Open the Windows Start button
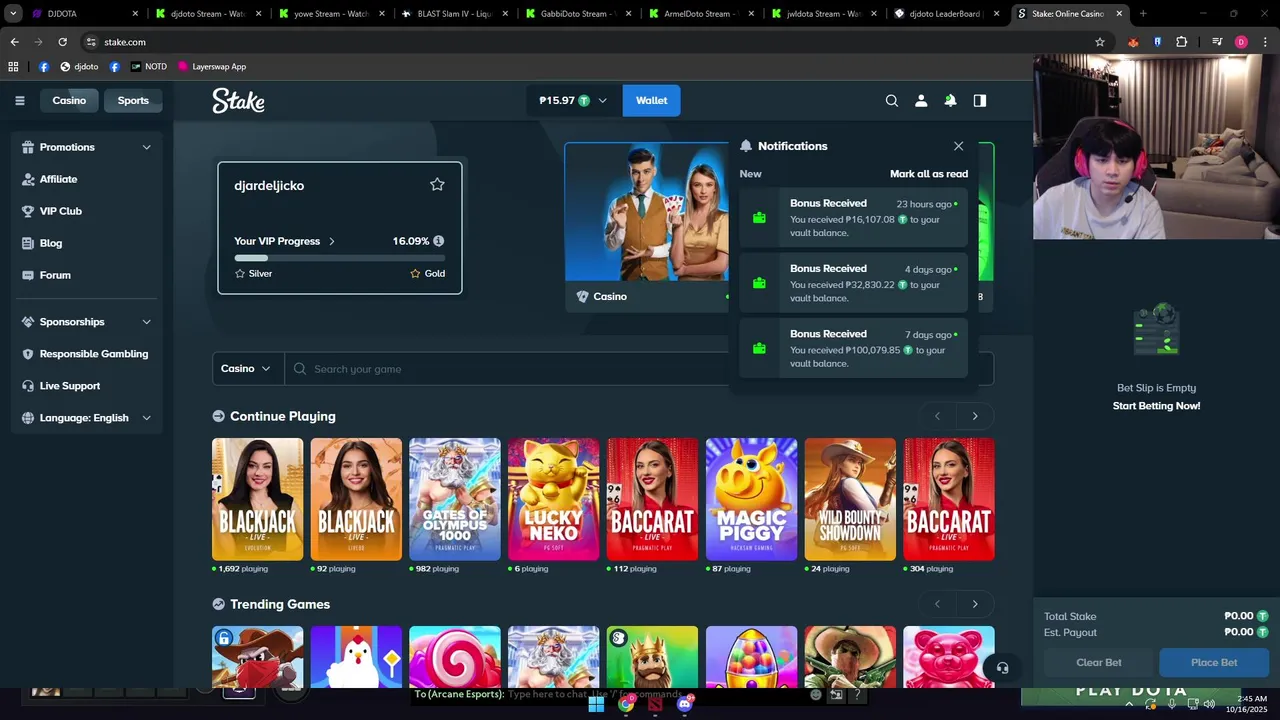The width and height of the screenshot is (1280, 720). pyautogui.click(x=596, y=704)
